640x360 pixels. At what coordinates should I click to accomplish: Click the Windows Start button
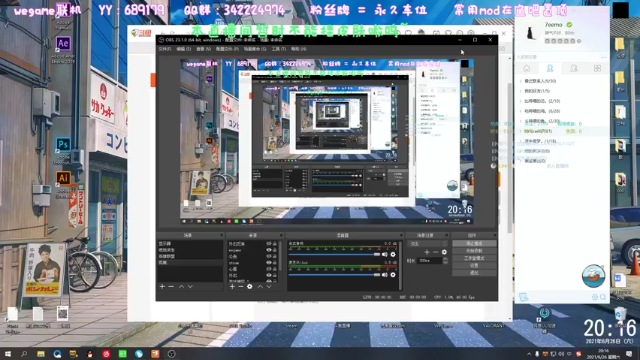(x=7, y=354)
